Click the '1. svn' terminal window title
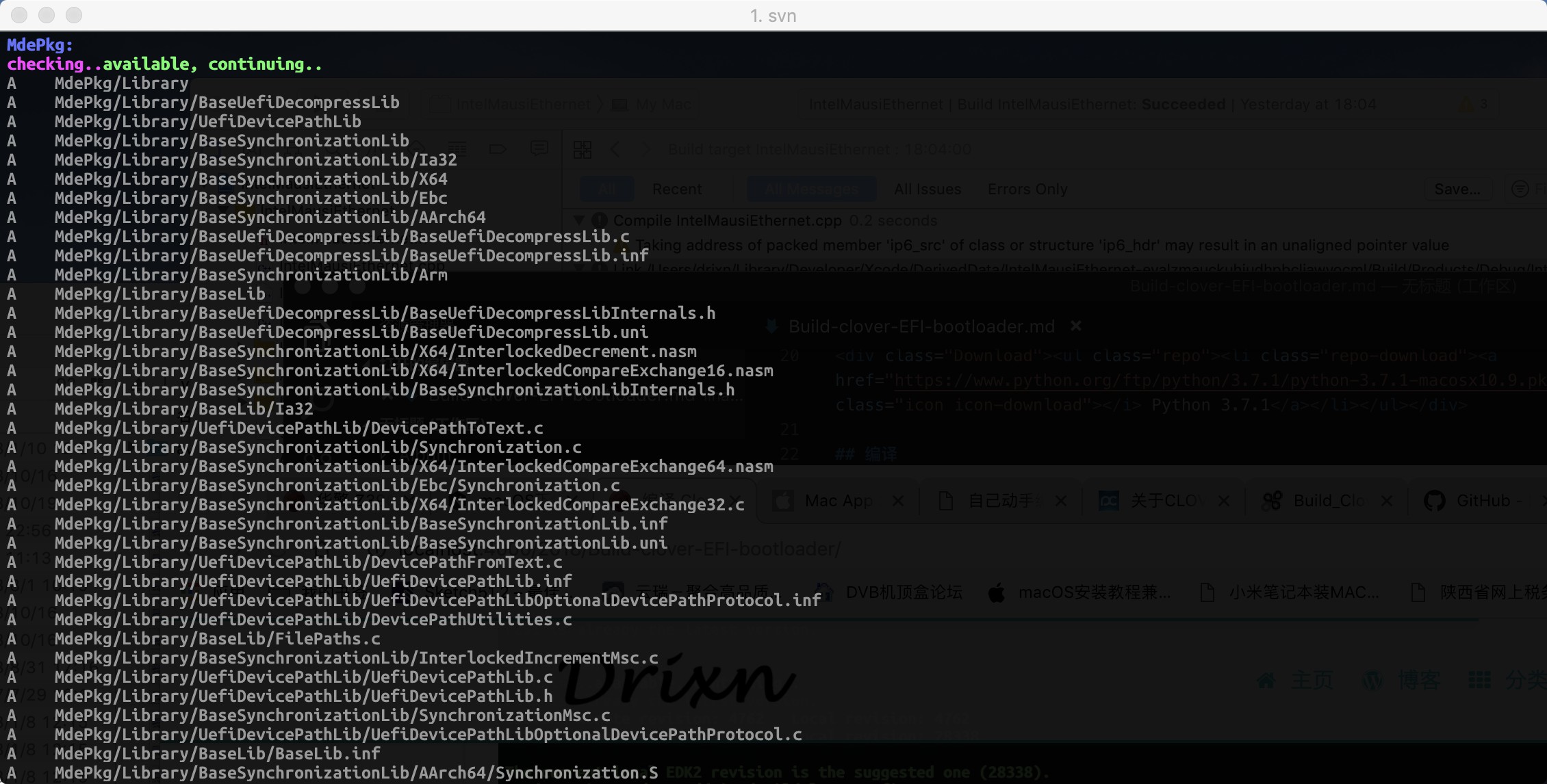The height and width of the screenshot is (784, 1547). [x=773, y=16]
